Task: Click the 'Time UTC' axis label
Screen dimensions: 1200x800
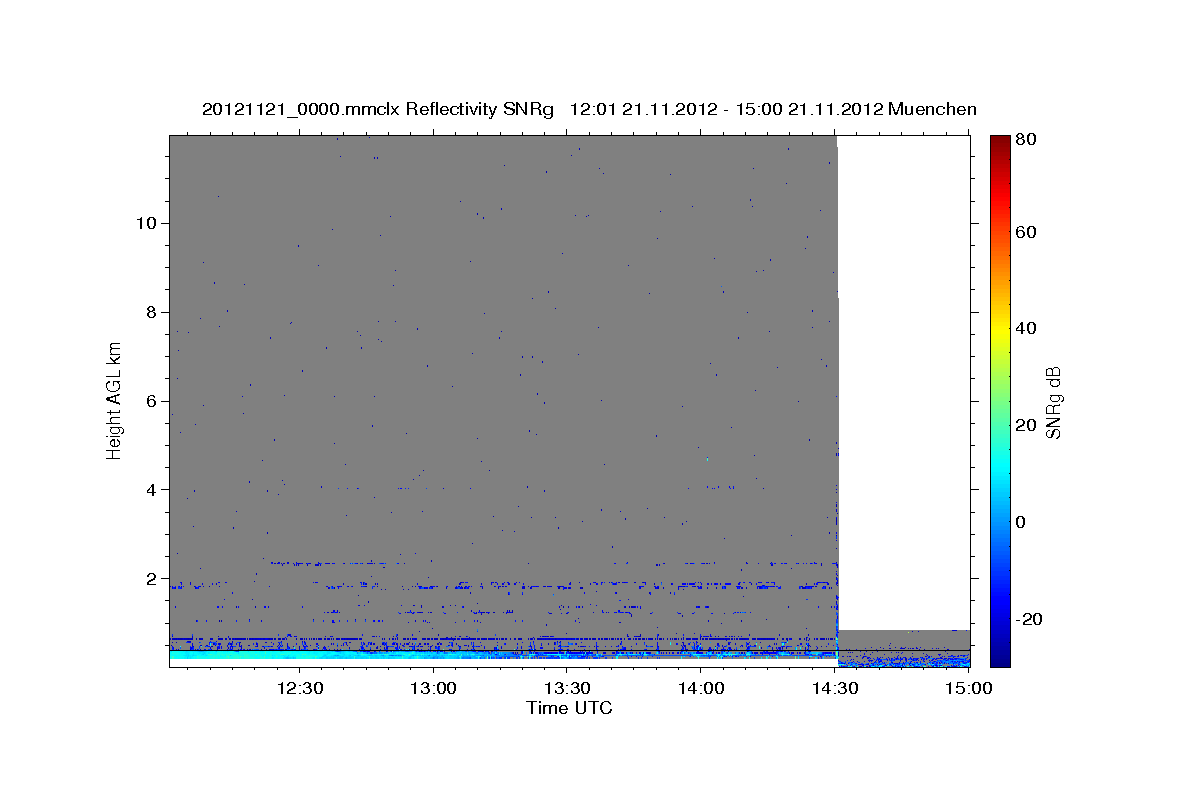Action: (x=569, y=708)
